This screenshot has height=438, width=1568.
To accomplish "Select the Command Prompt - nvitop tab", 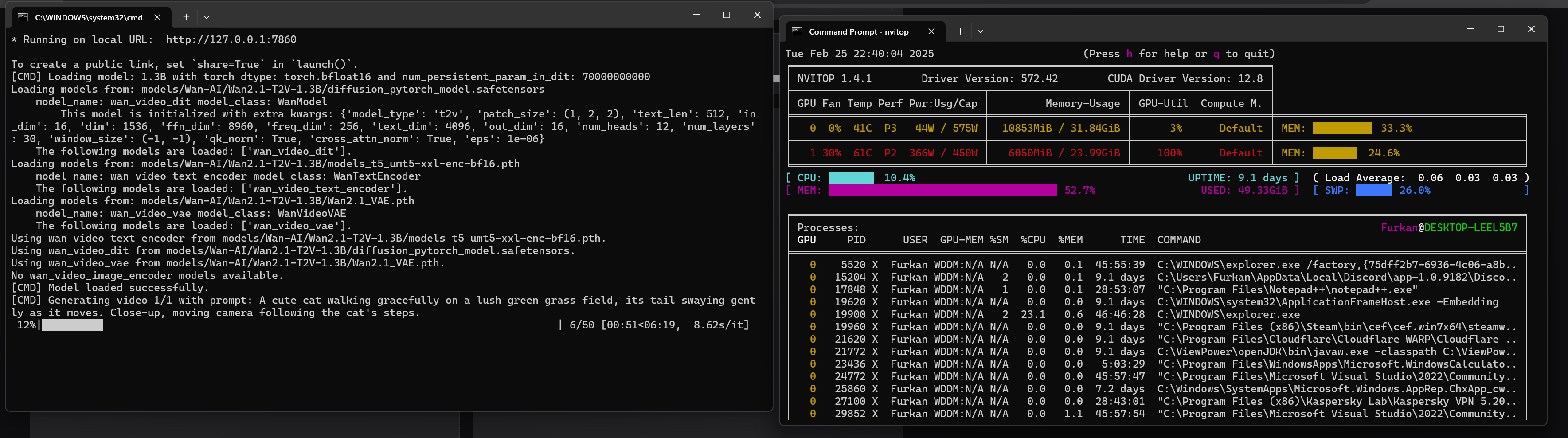I will coord(858,31).
